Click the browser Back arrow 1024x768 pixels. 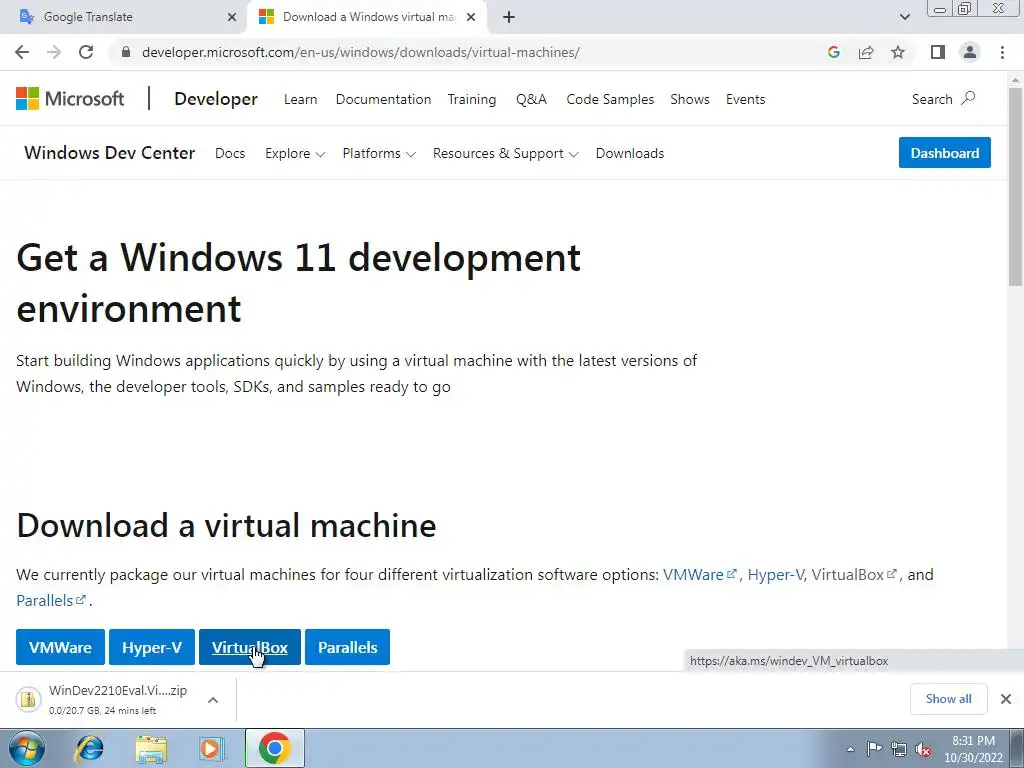click(22, 52)
